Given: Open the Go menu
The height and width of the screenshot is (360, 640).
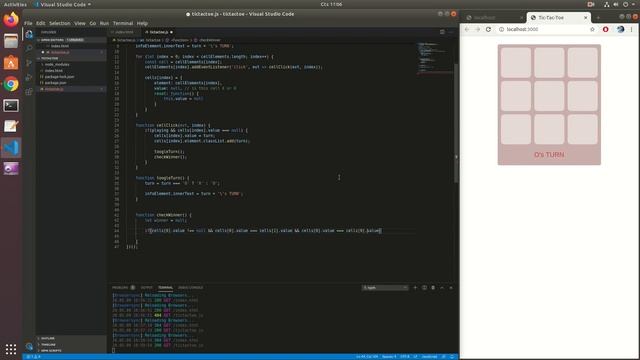Looking at the screenshot, I should 93,23.
